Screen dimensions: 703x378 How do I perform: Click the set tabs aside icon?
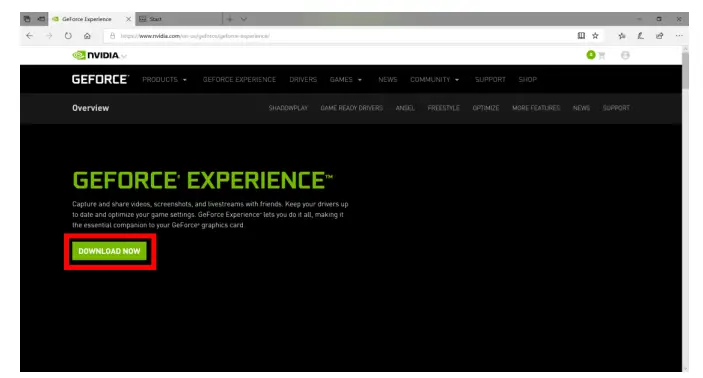(41, 19)
